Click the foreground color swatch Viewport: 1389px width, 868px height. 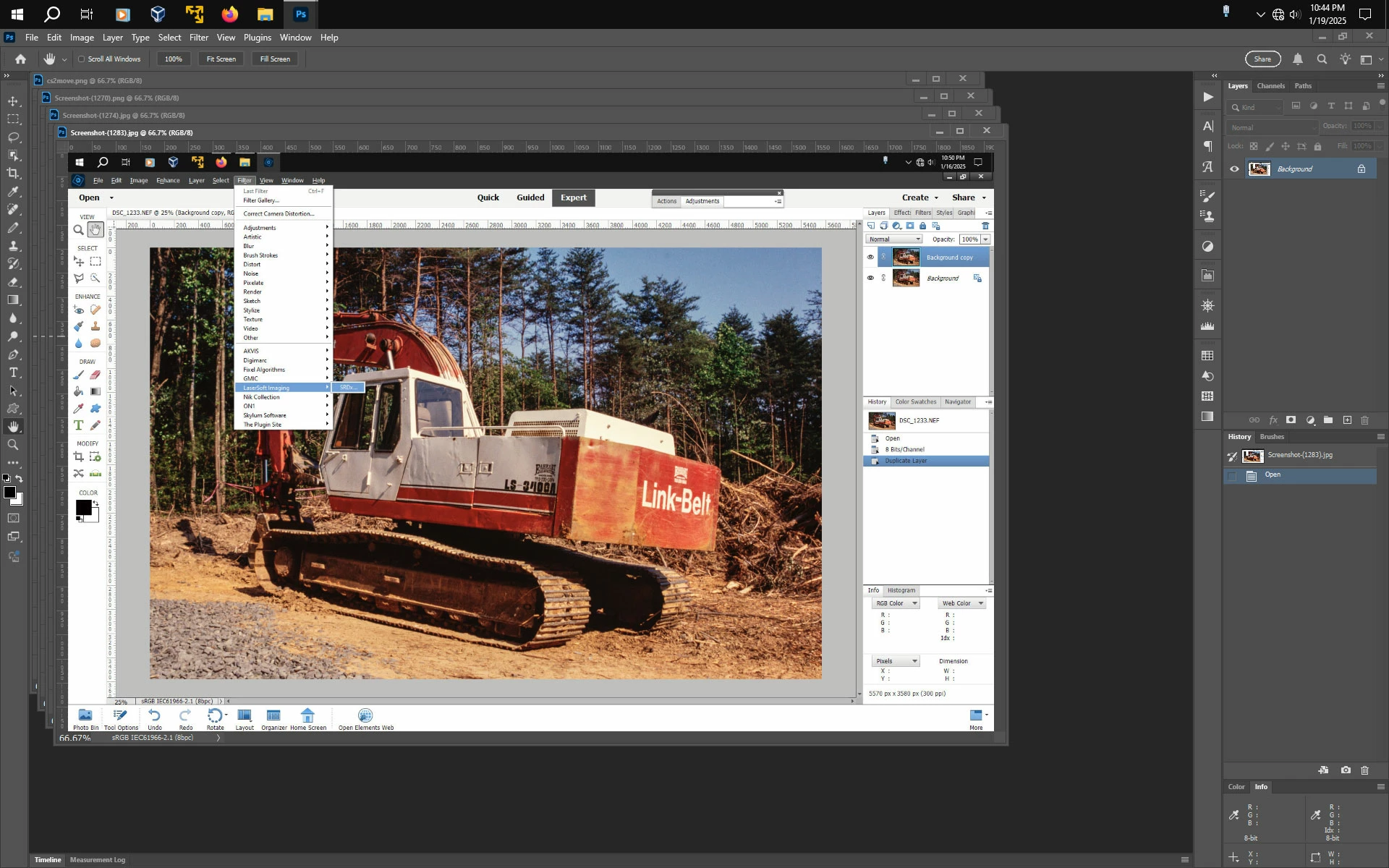[x=9, y=493]
